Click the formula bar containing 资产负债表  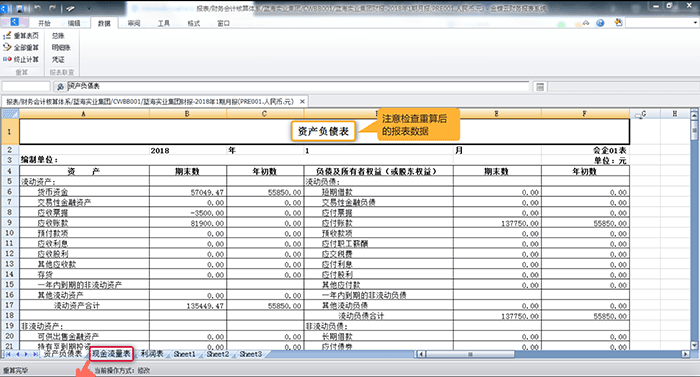pyautogui.click(x=298, y=86)
